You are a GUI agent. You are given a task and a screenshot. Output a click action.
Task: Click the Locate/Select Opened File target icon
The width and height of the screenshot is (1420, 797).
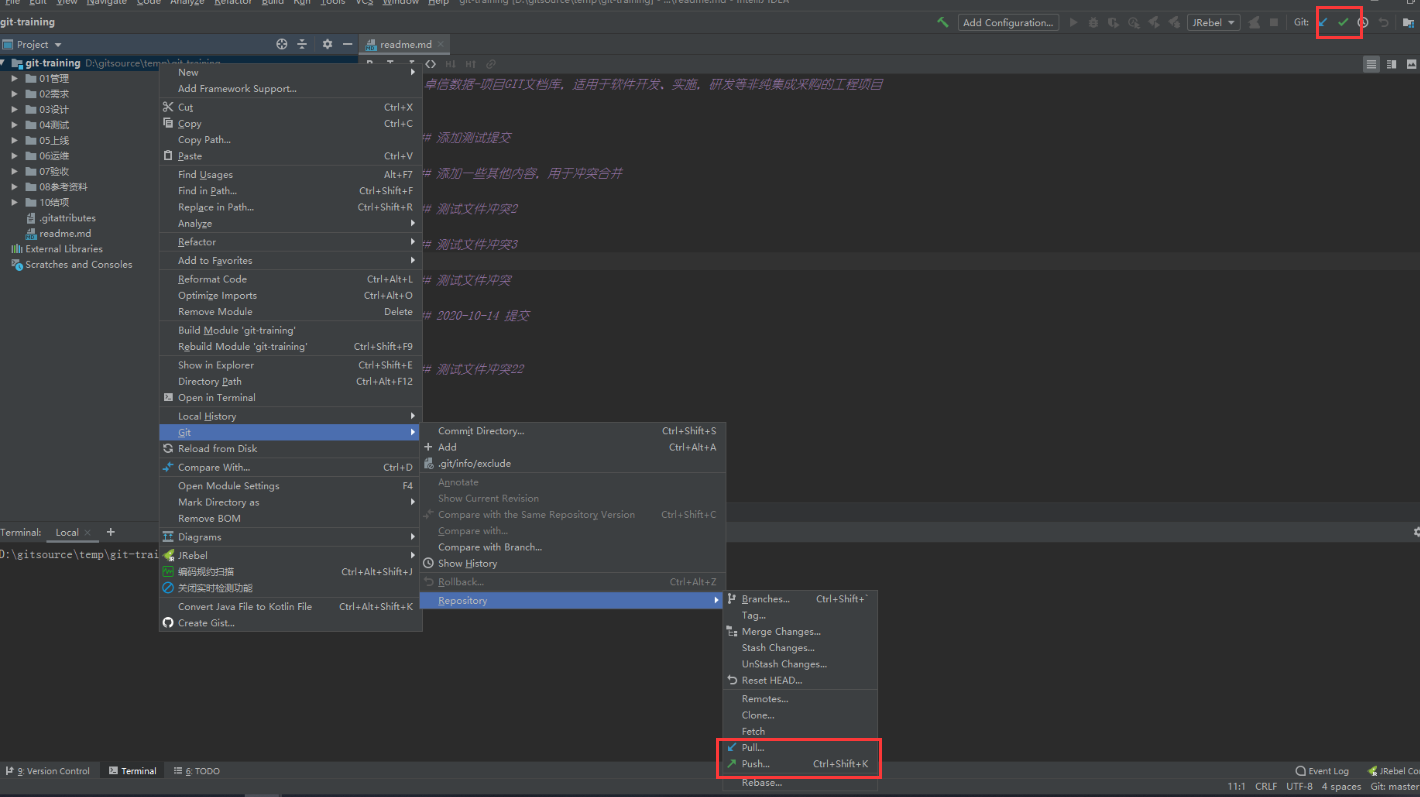[x=282, y=44]
